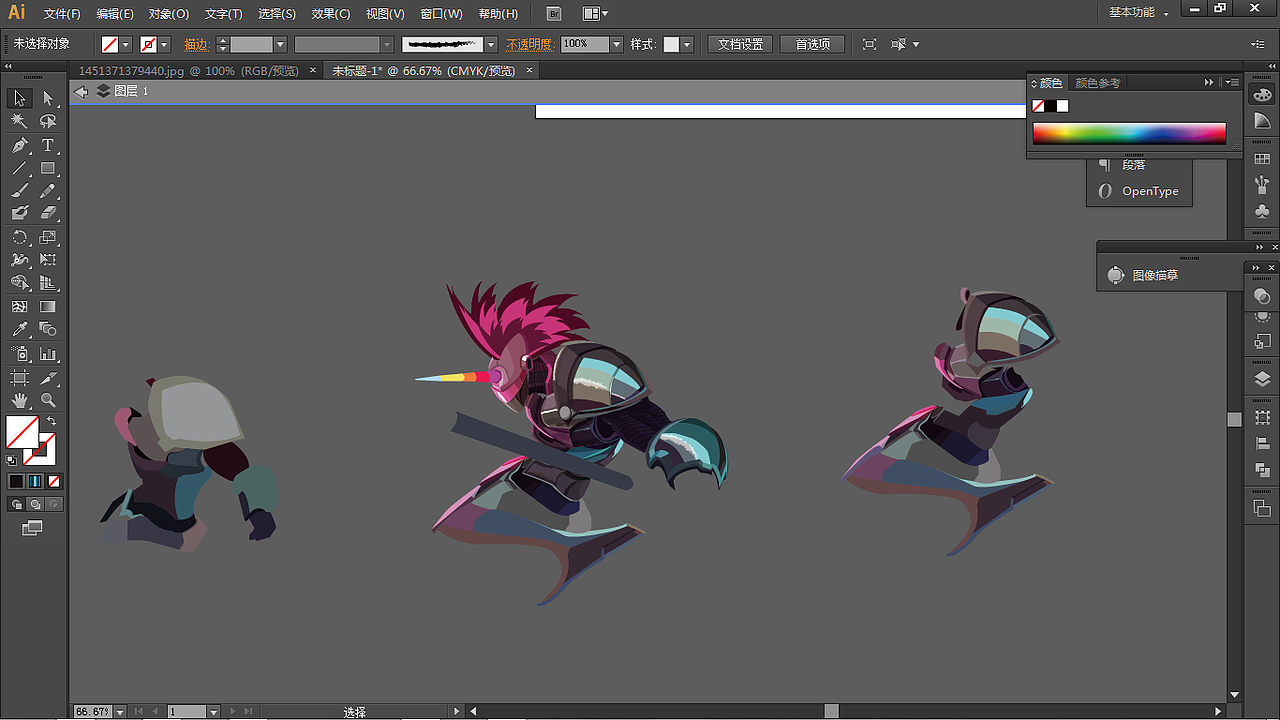Screen dimensions: 1280x720
Task: Select the Eraser tool
Action: [x=48, y=213]
